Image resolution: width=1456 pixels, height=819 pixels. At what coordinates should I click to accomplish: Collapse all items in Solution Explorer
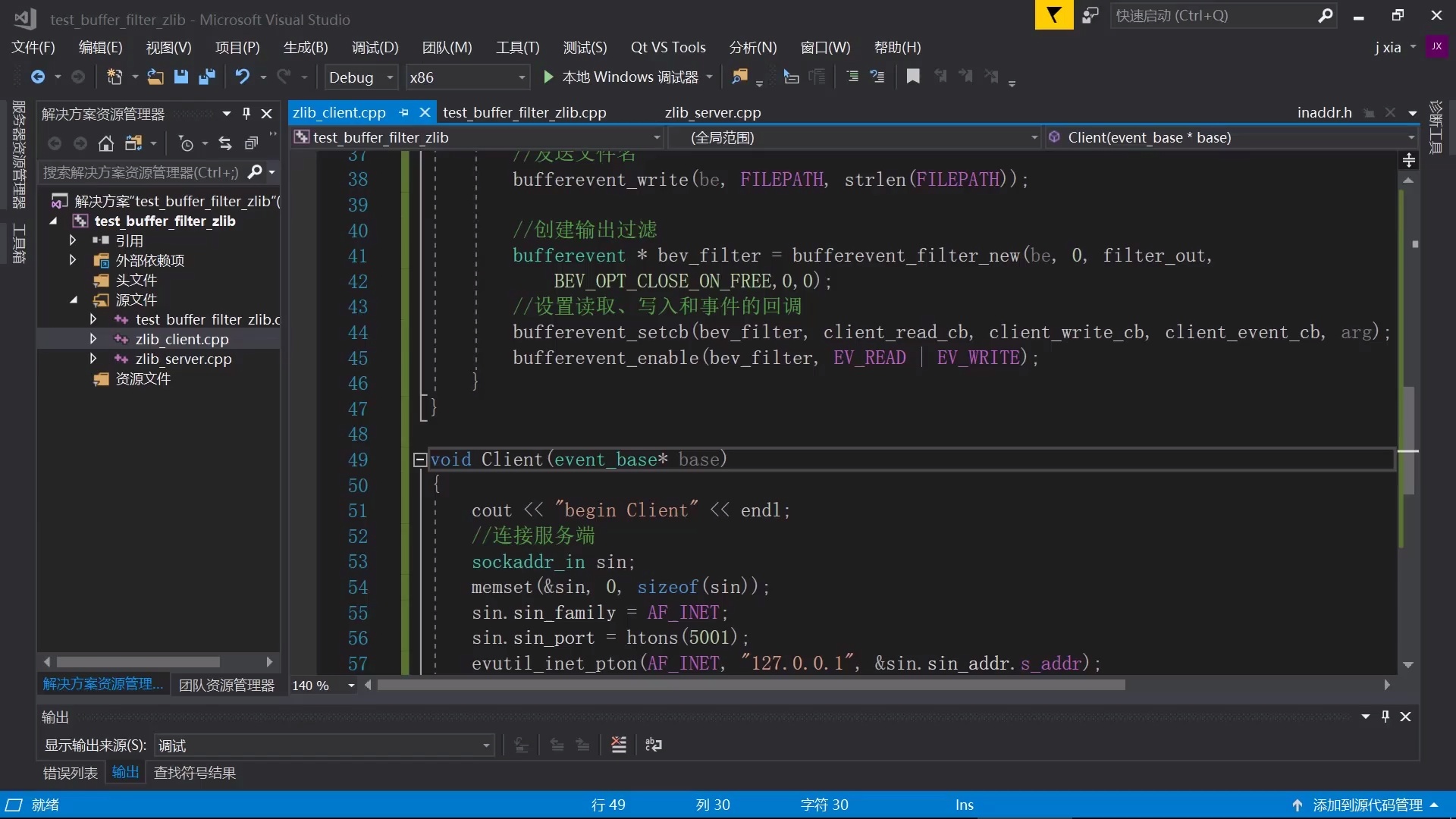[x=251, y=143]
